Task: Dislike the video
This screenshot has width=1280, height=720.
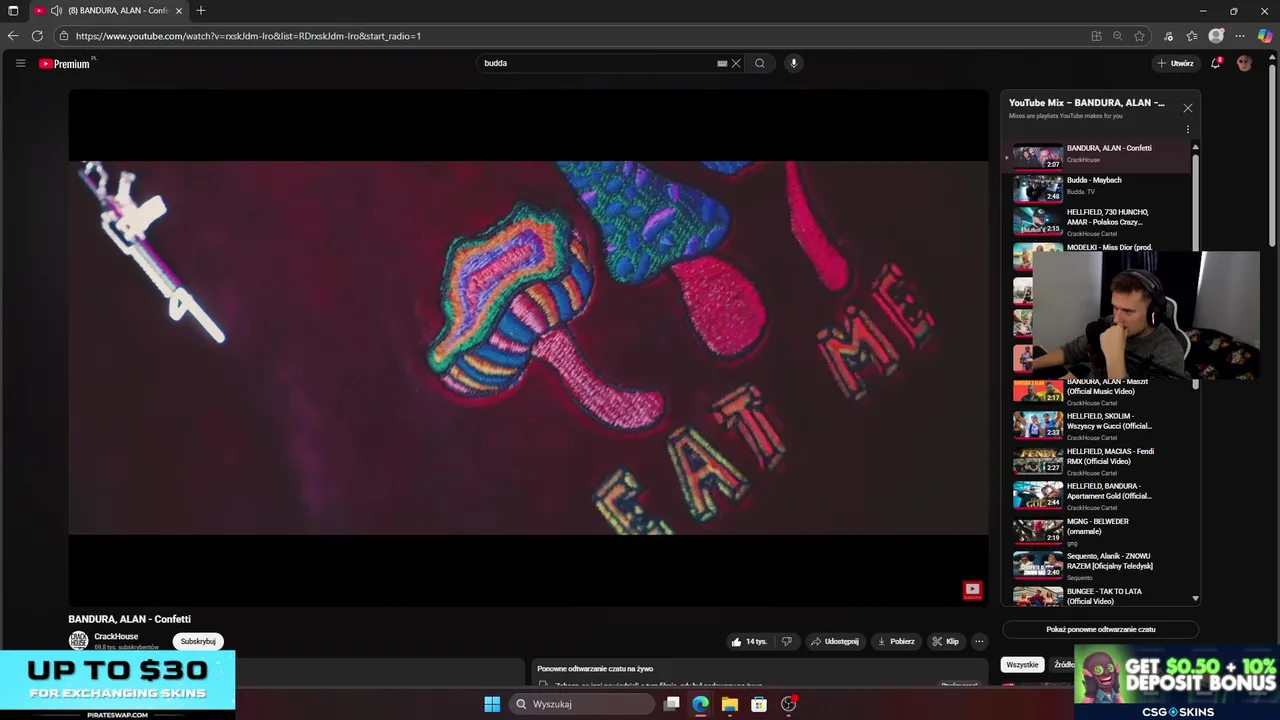Action: click(787, 641)
